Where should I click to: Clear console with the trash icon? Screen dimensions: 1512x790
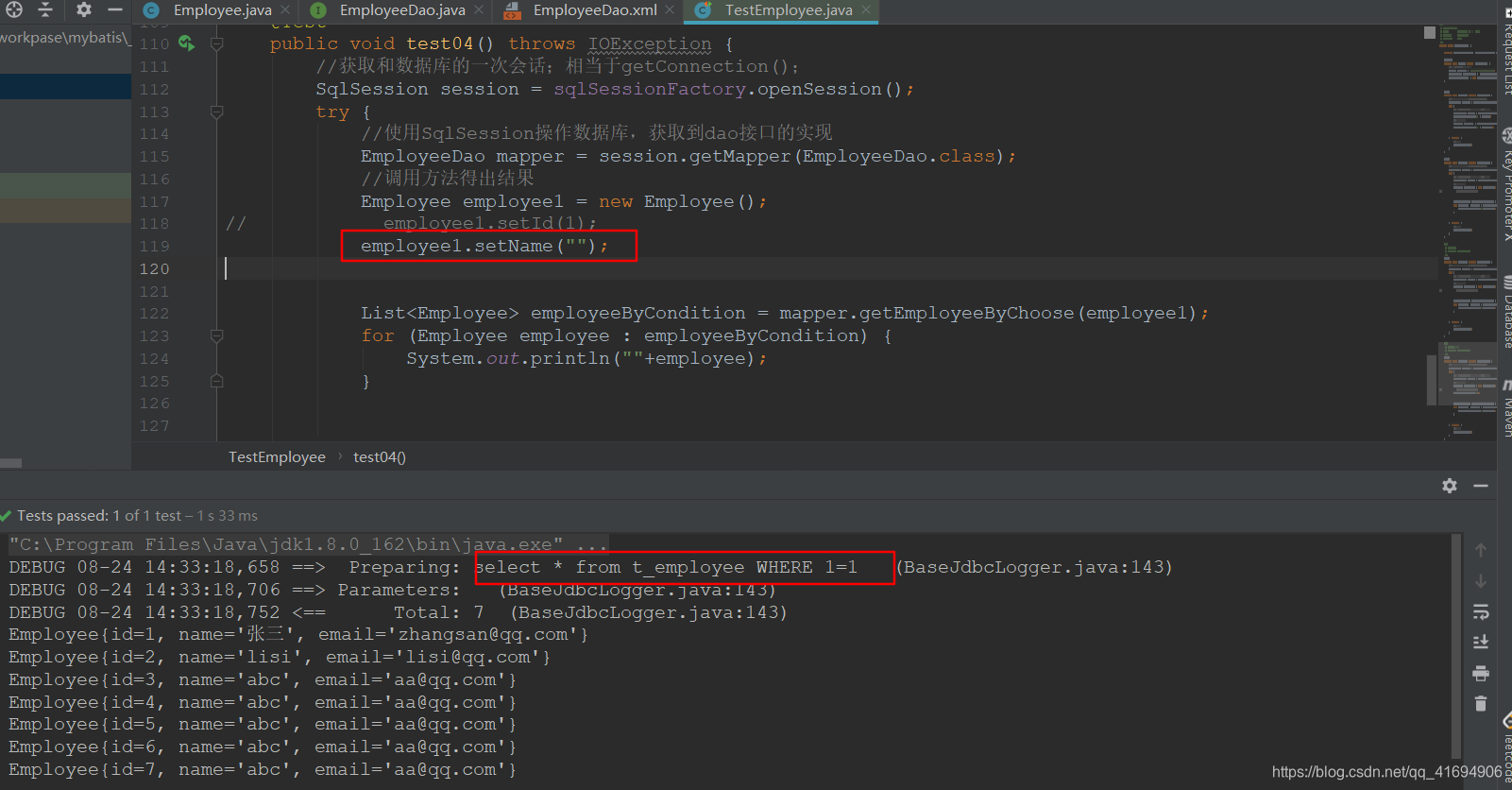tap(1481, 704)
